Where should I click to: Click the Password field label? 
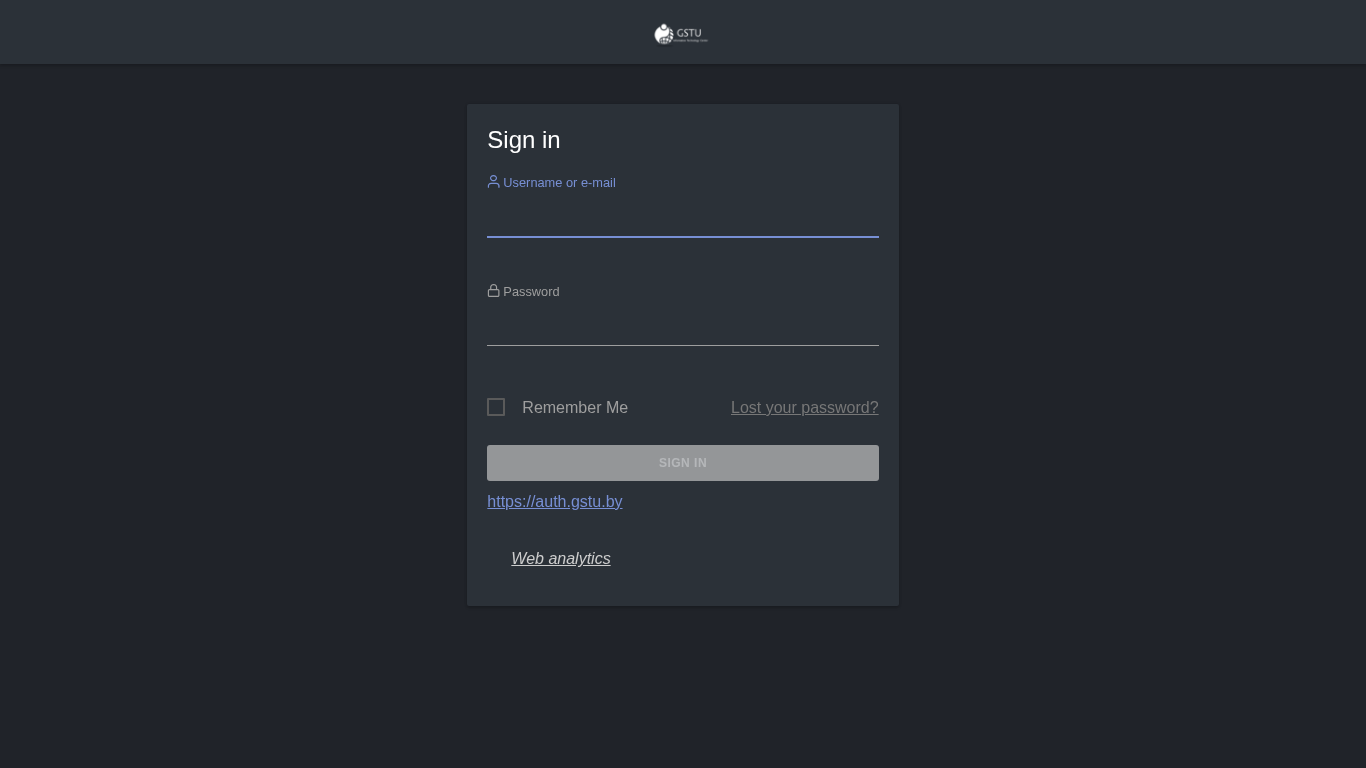pos(531,292)
